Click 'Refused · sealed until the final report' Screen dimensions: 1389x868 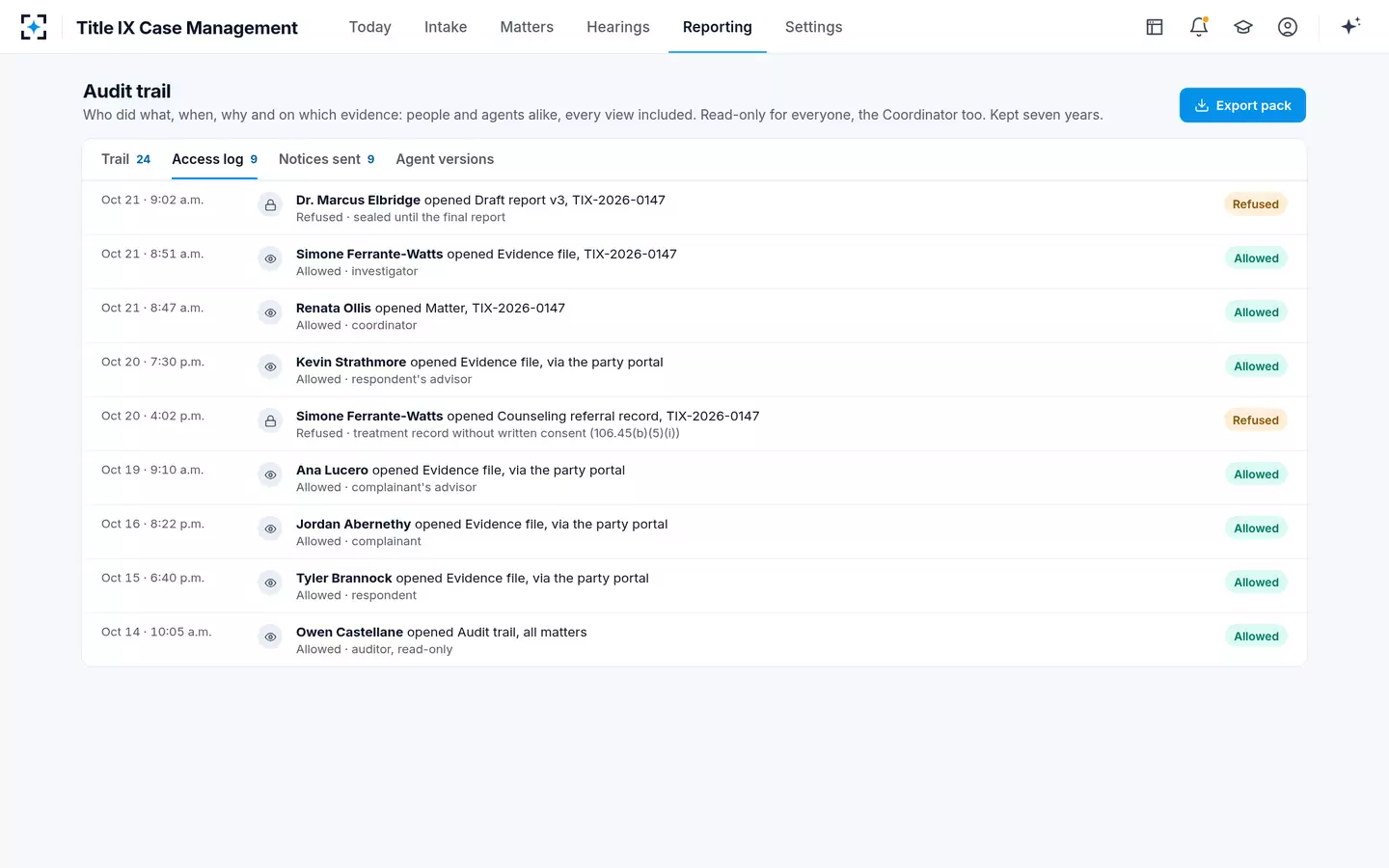coord(400,217)
